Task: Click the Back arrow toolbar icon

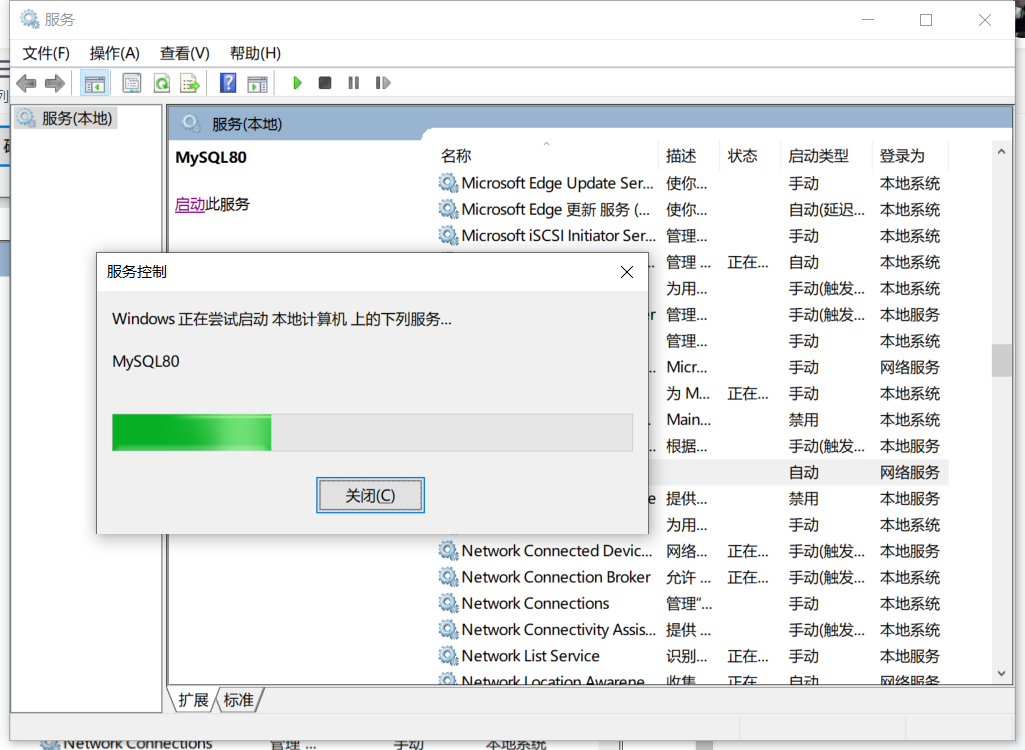Action: (x=26, y=83)
